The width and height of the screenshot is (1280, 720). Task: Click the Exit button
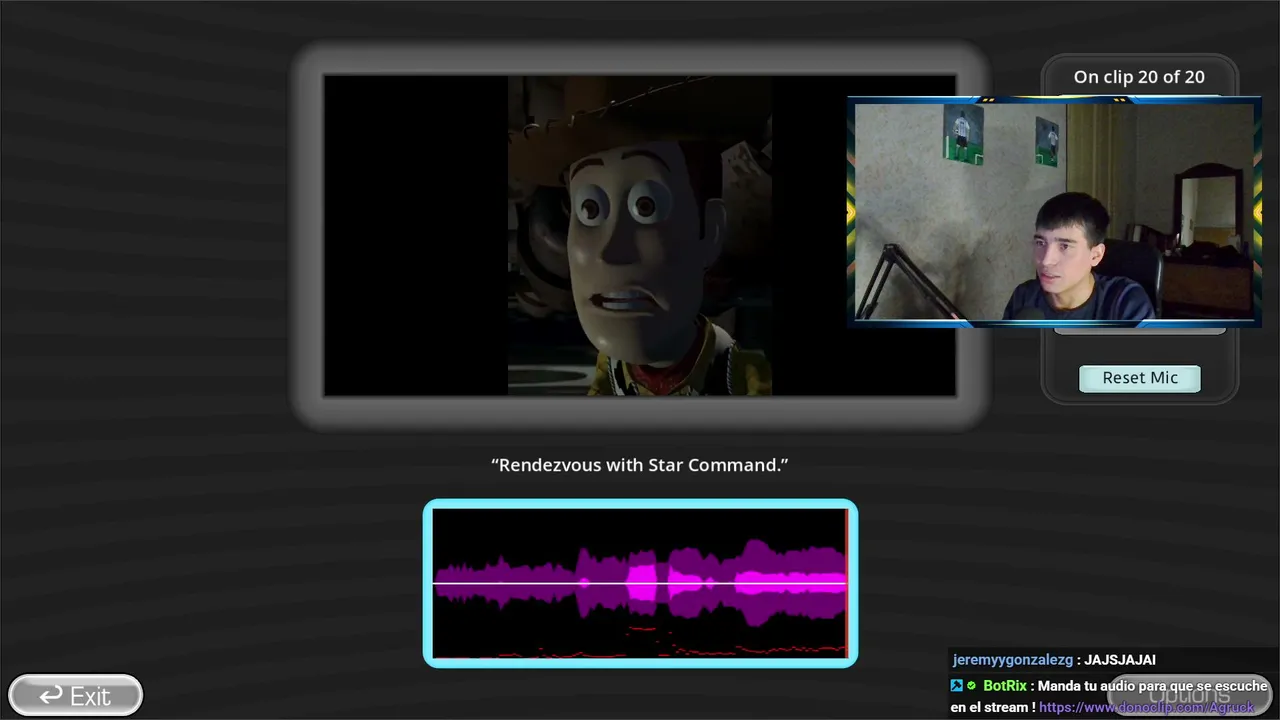coord(76,696)
